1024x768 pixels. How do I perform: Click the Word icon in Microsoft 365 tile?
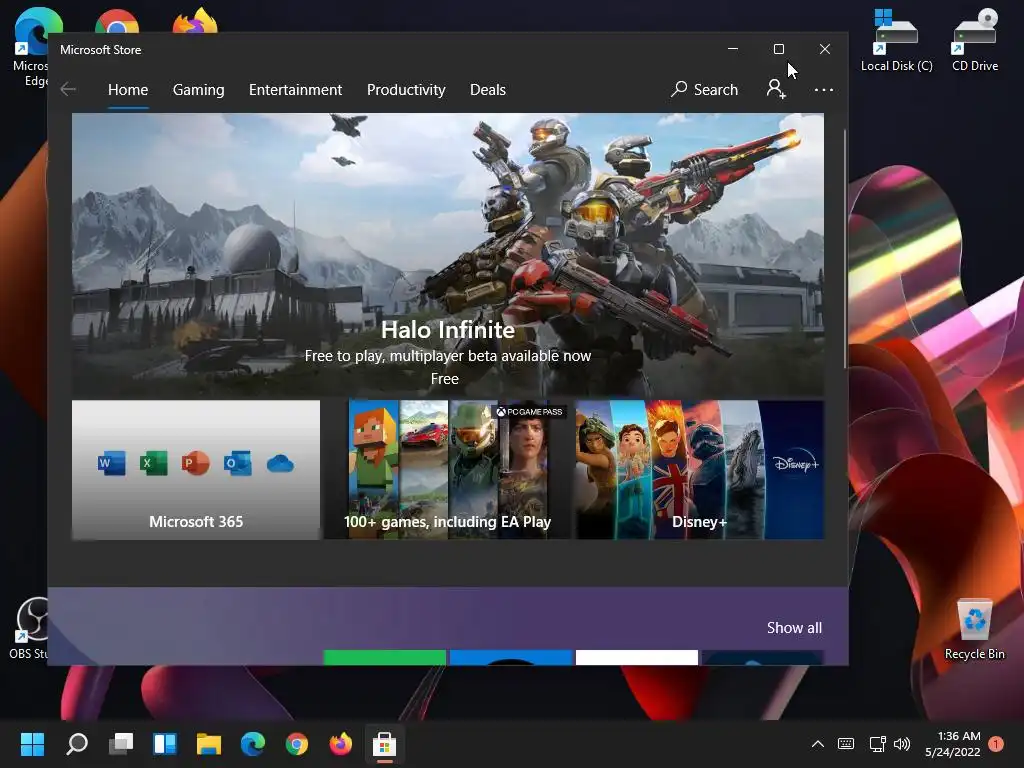112,464
